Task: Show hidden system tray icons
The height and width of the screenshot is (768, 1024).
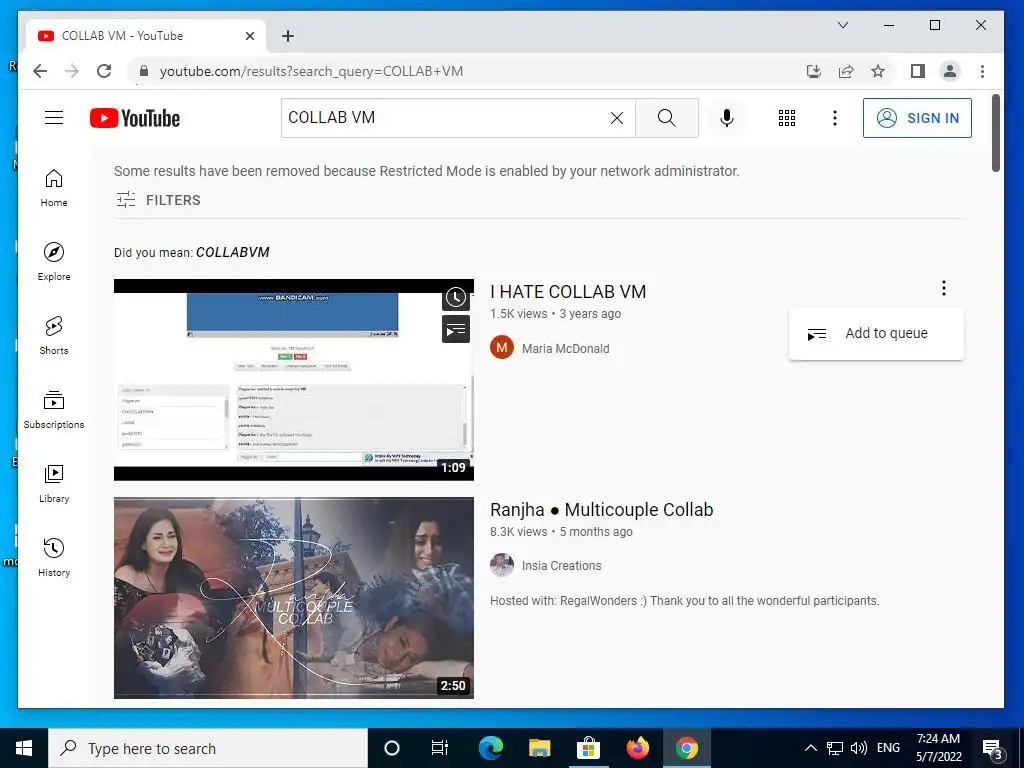Action: (810, 748)
